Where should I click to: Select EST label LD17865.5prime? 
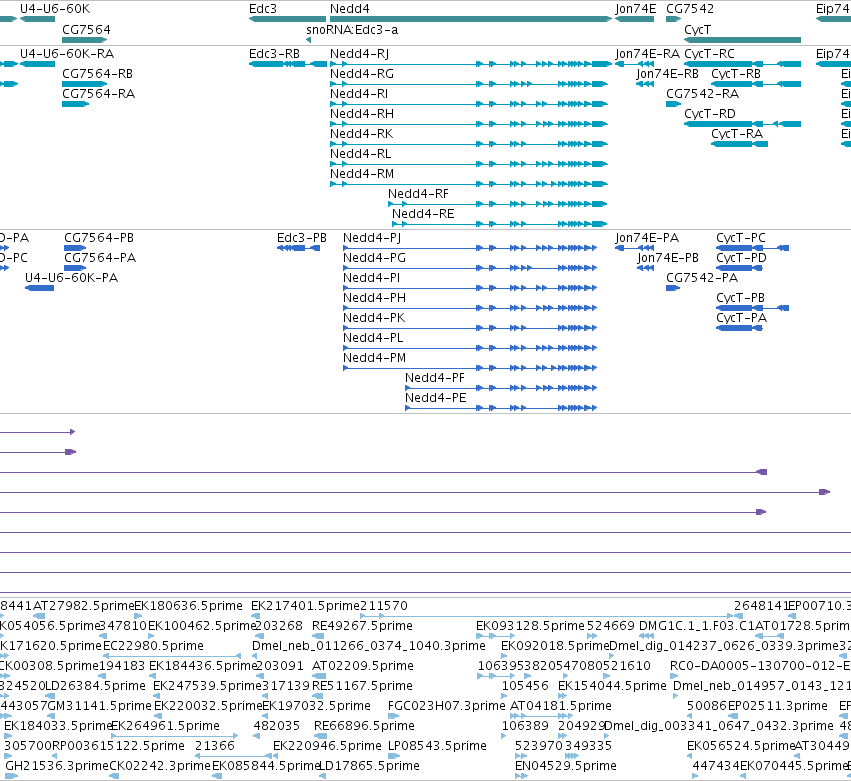pos(369,766)
